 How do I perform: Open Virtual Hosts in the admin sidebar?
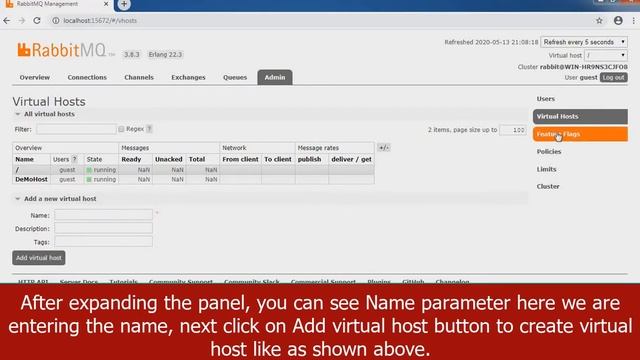(580, 116)
